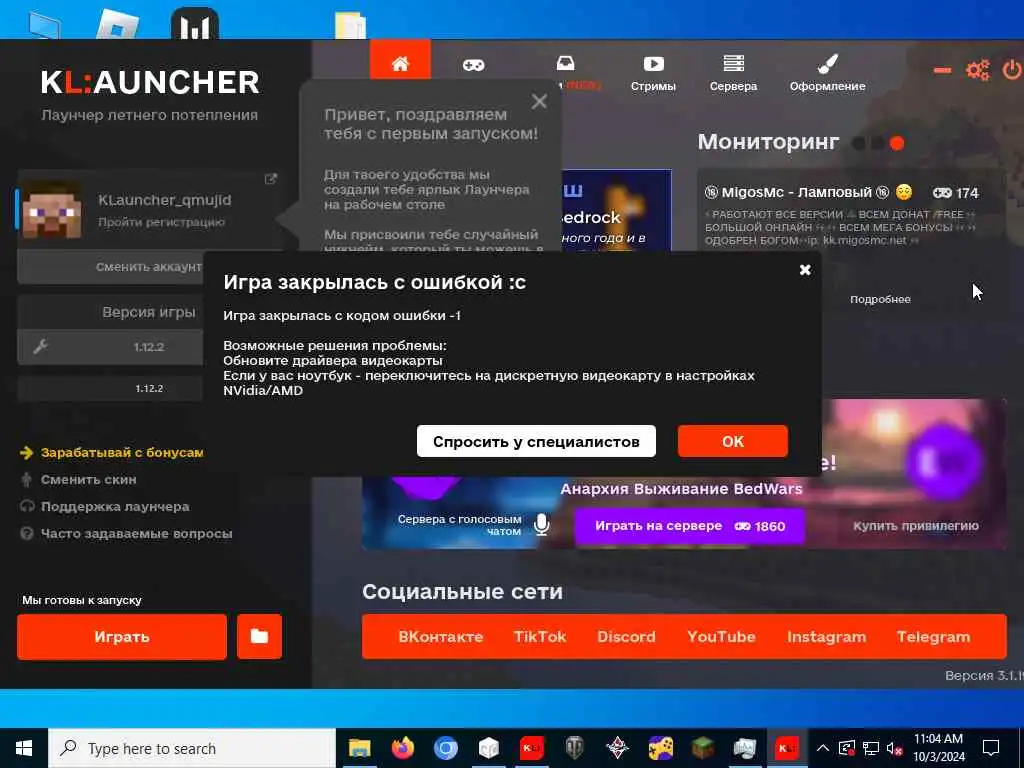Image resolution: width=1024 pixels, height=768 pixels.
Task: Open the Roblox desktop icon
Action: click(x=118, y=25)
